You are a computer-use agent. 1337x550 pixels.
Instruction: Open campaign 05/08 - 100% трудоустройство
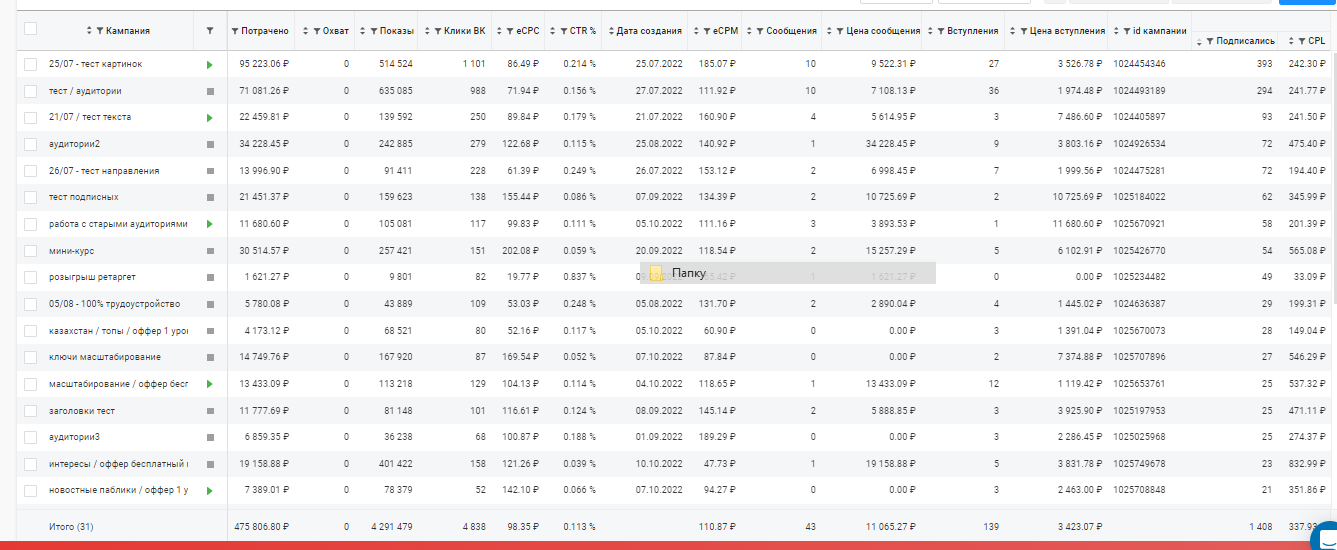coord(114,304)
